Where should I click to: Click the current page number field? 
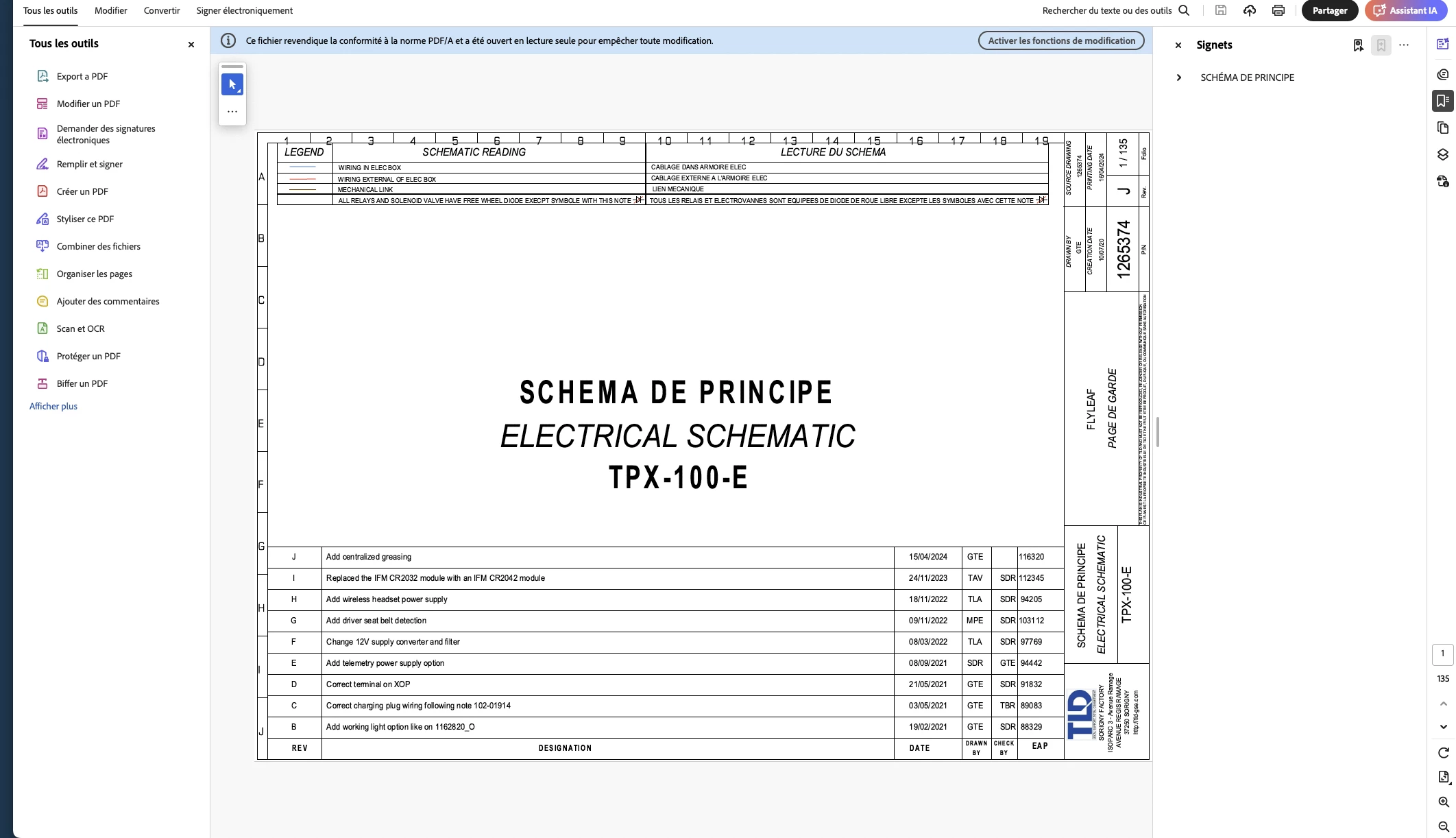(x=1442, y=654)
